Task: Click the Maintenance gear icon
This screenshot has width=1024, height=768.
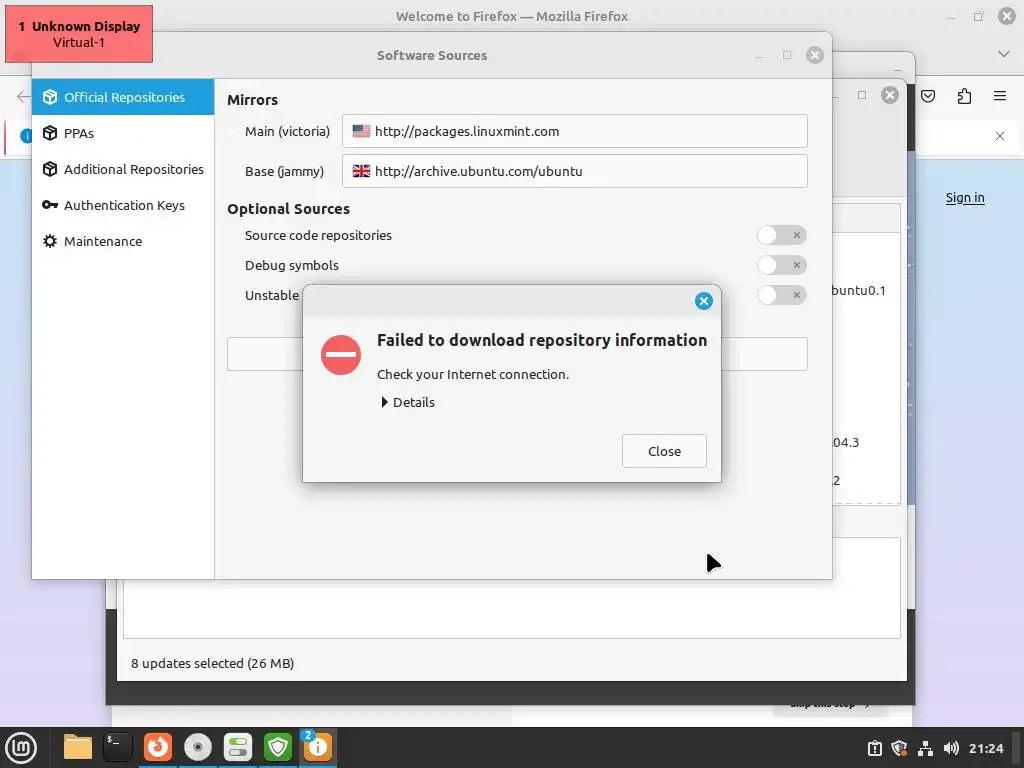Action: (x=50, y=241)
